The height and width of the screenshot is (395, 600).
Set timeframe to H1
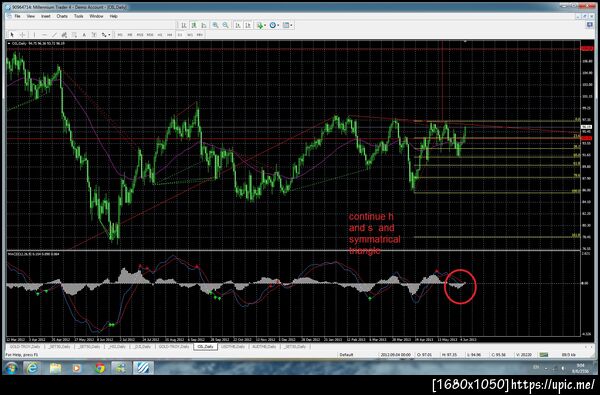pos(160,35)
